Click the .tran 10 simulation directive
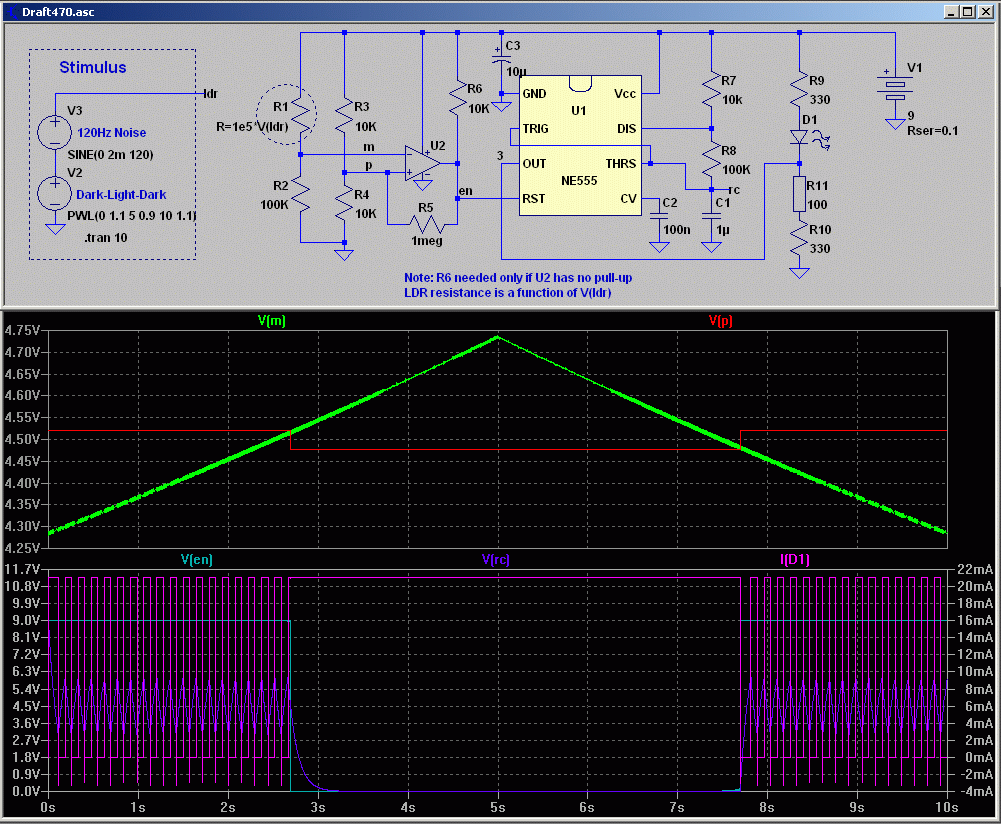Image resolution: width=1001 pixels, height=824 pixels. coord(106,237)
